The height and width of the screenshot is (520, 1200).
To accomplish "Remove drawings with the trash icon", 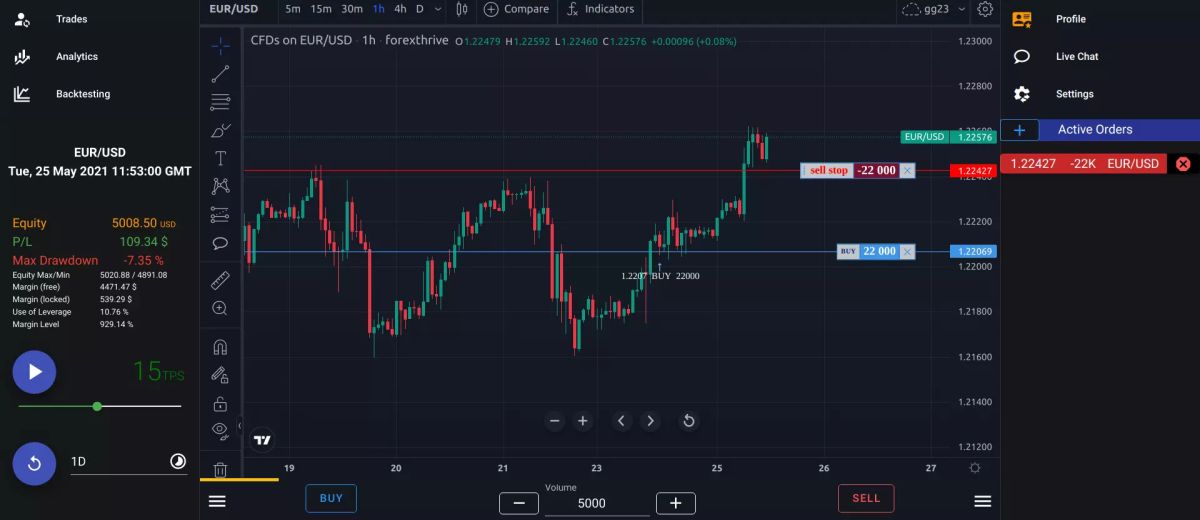I will [x=220, y=469].
